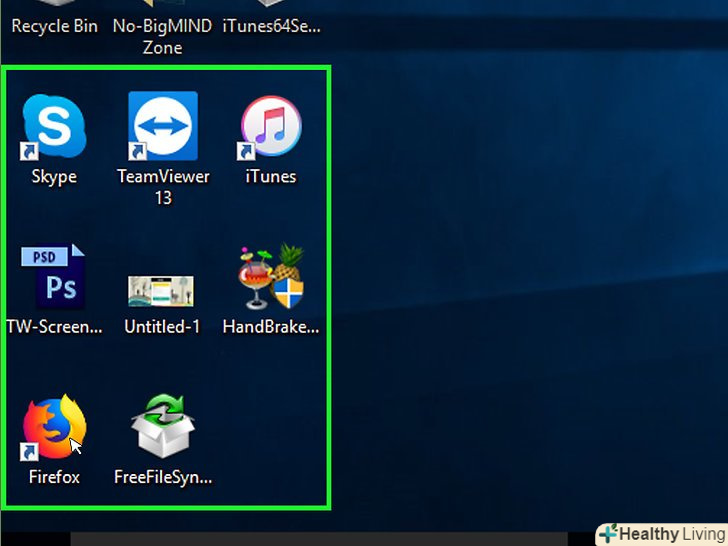Select the Untitled-1 image thumbnail

point(161,291)
